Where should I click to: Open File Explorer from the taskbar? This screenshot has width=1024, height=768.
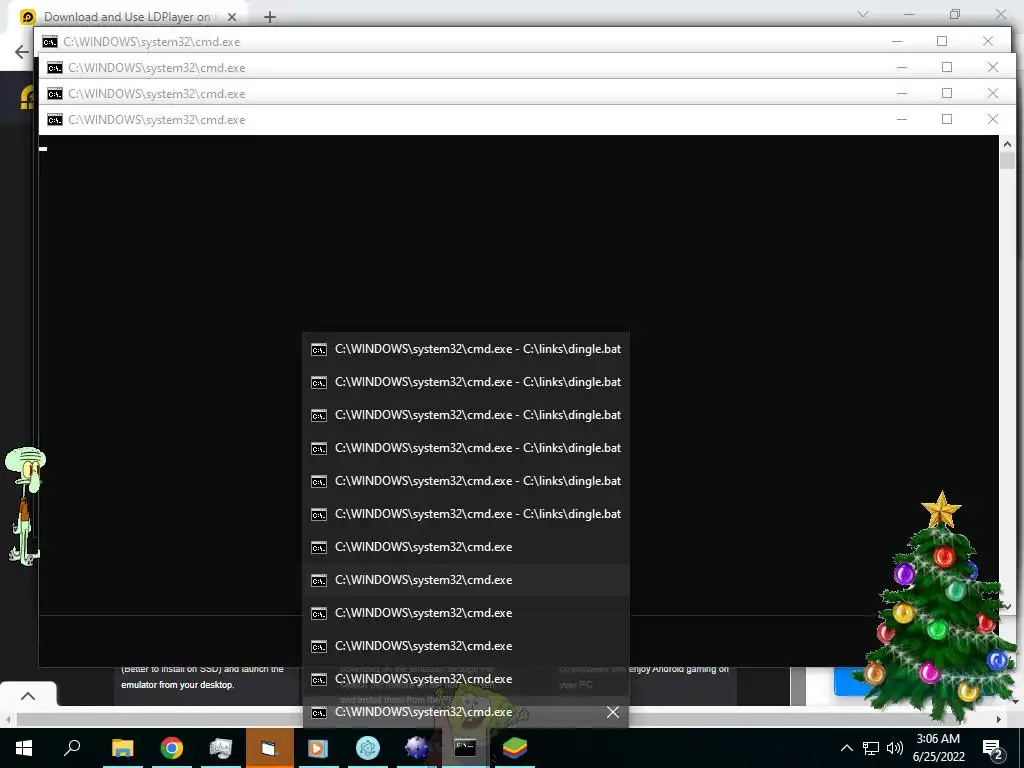coord(123,748)
